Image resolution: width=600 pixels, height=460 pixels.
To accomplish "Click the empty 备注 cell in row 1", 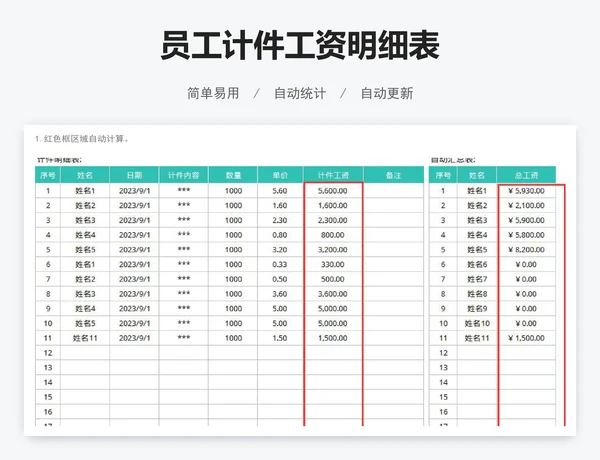I will point(393,191).
